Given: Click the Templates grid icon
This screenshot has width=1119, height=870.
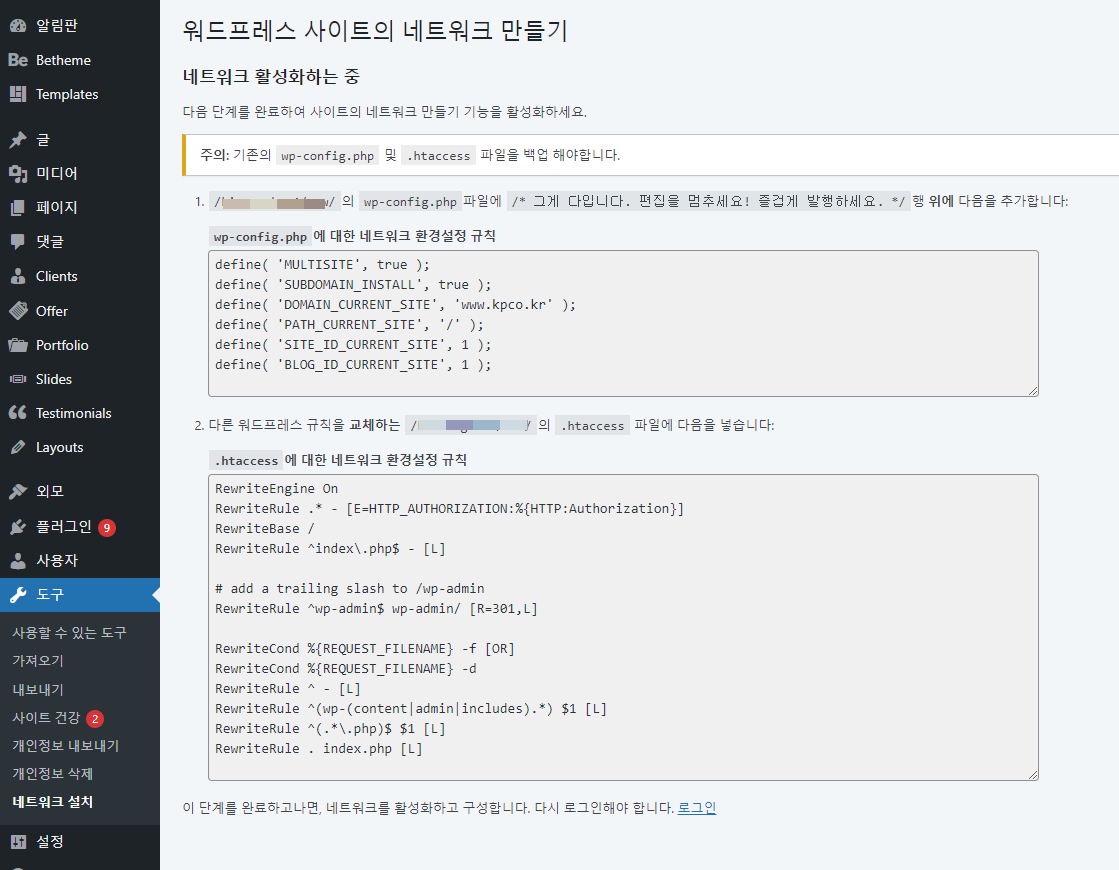Looking at the screenshot, I should (18, 94).
